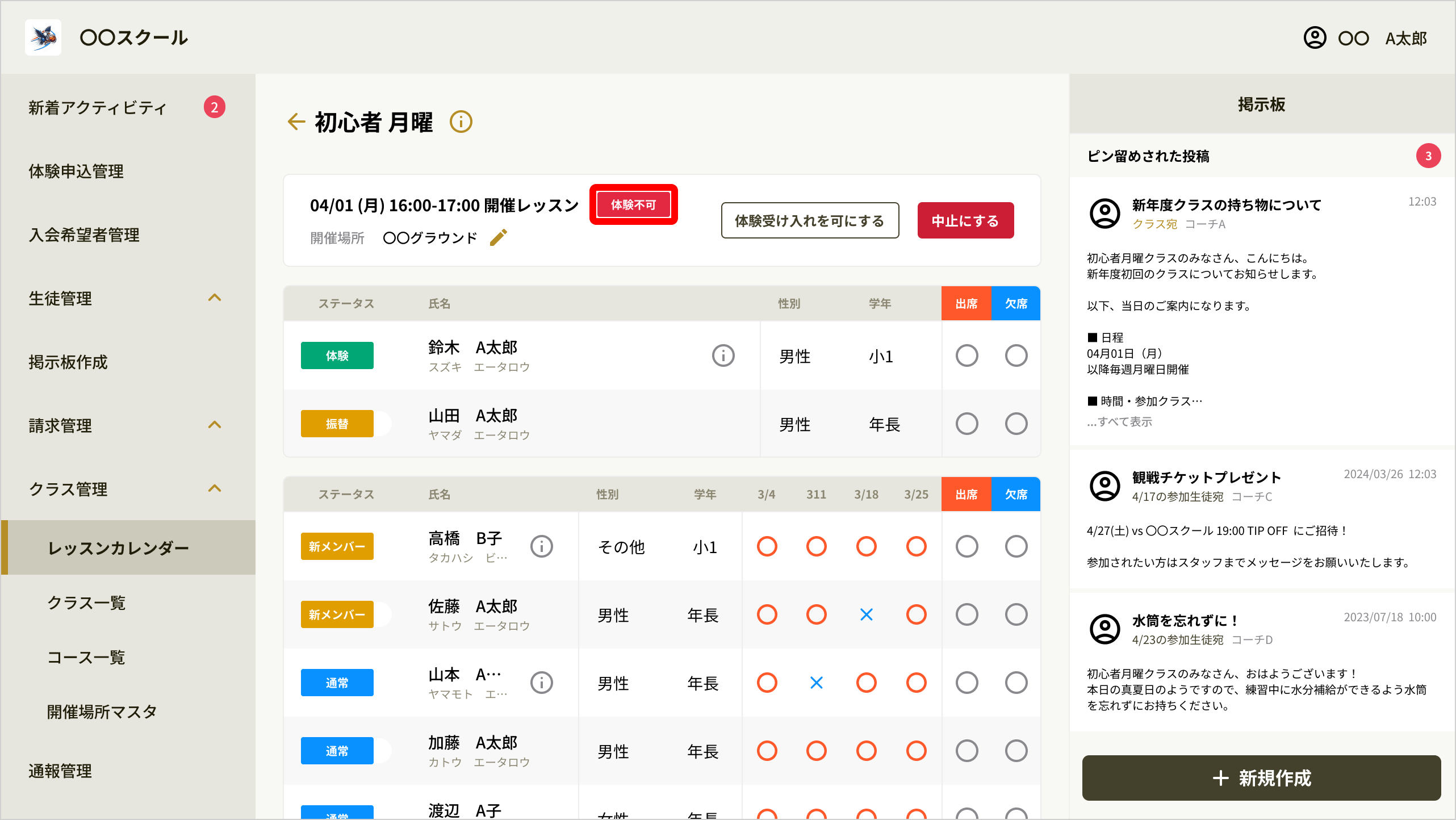Open info icon for 鈴木 A太郎

pos(723,355)
